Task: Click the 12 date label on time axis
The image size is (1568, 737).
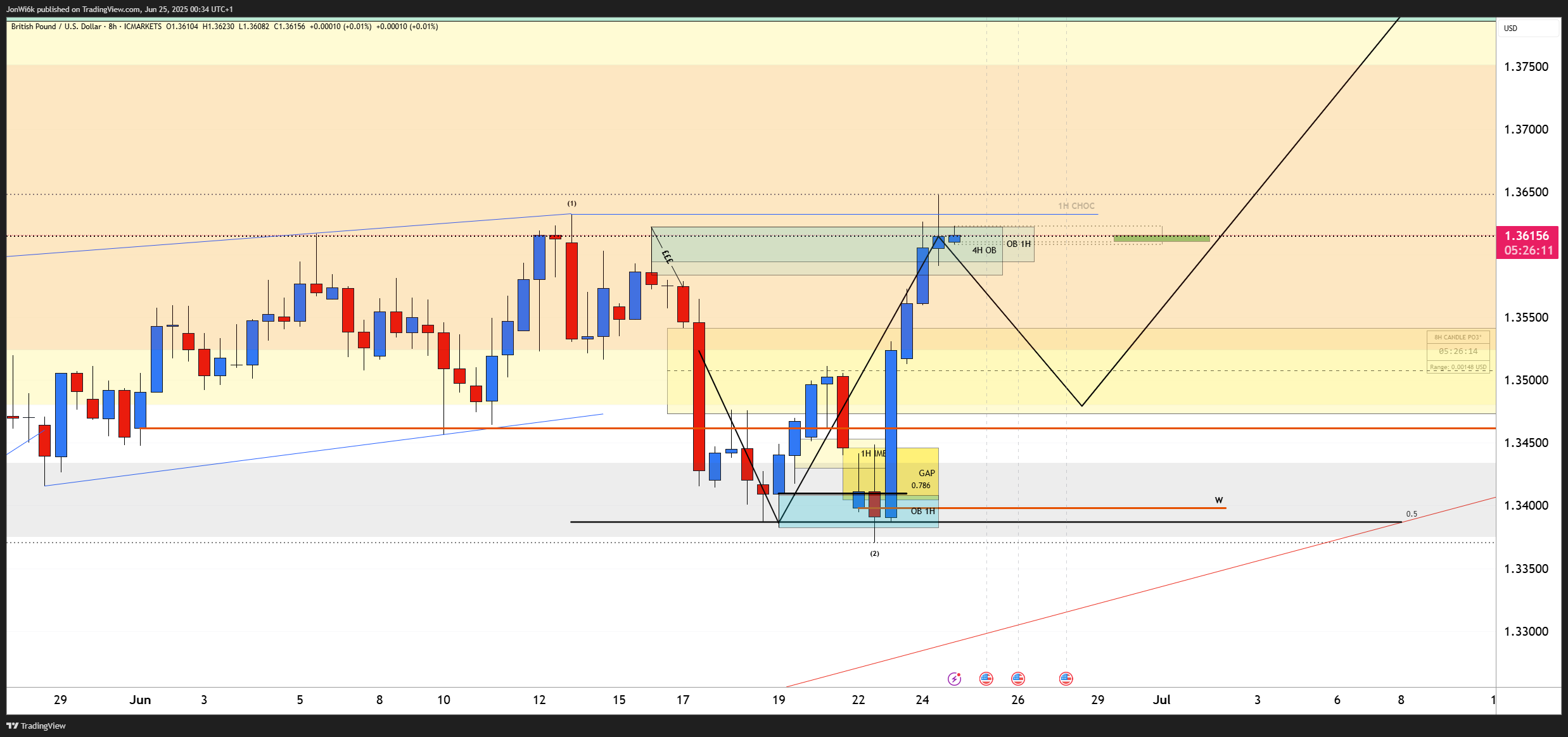Action: click(x=539, y=700)
